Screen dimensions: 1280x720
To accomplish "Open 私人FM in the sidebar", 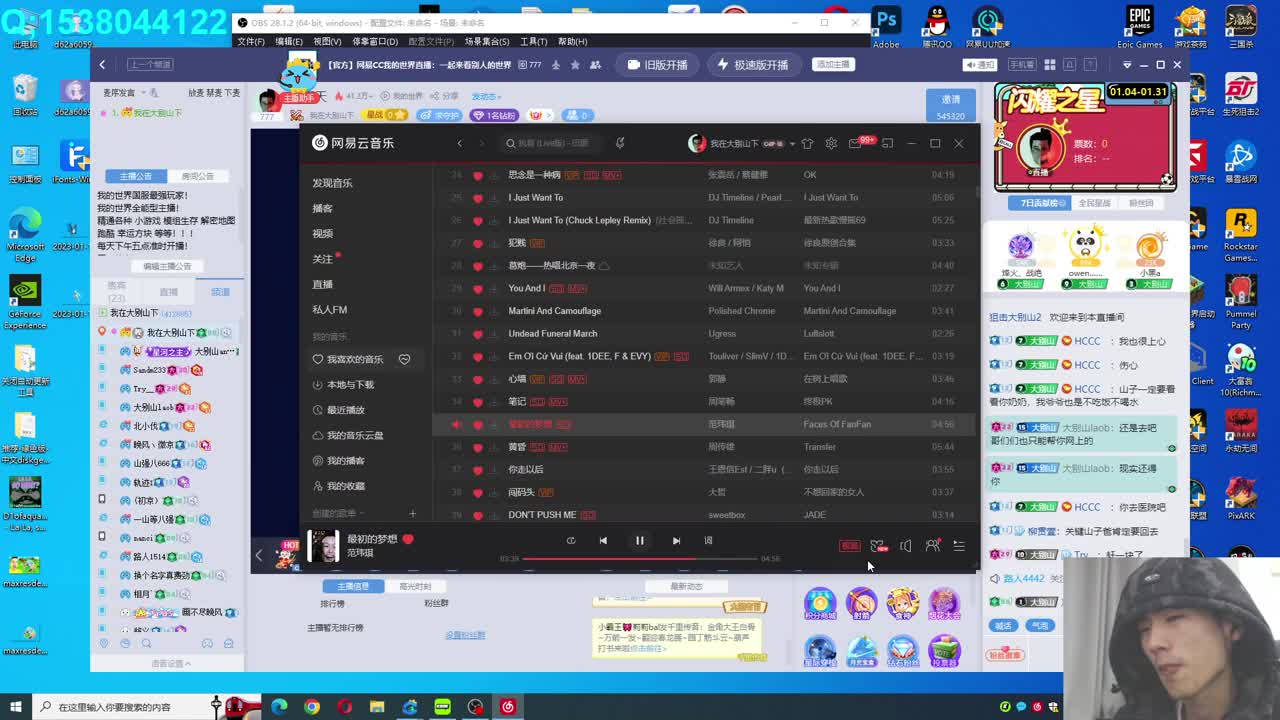I will (330, 310).
